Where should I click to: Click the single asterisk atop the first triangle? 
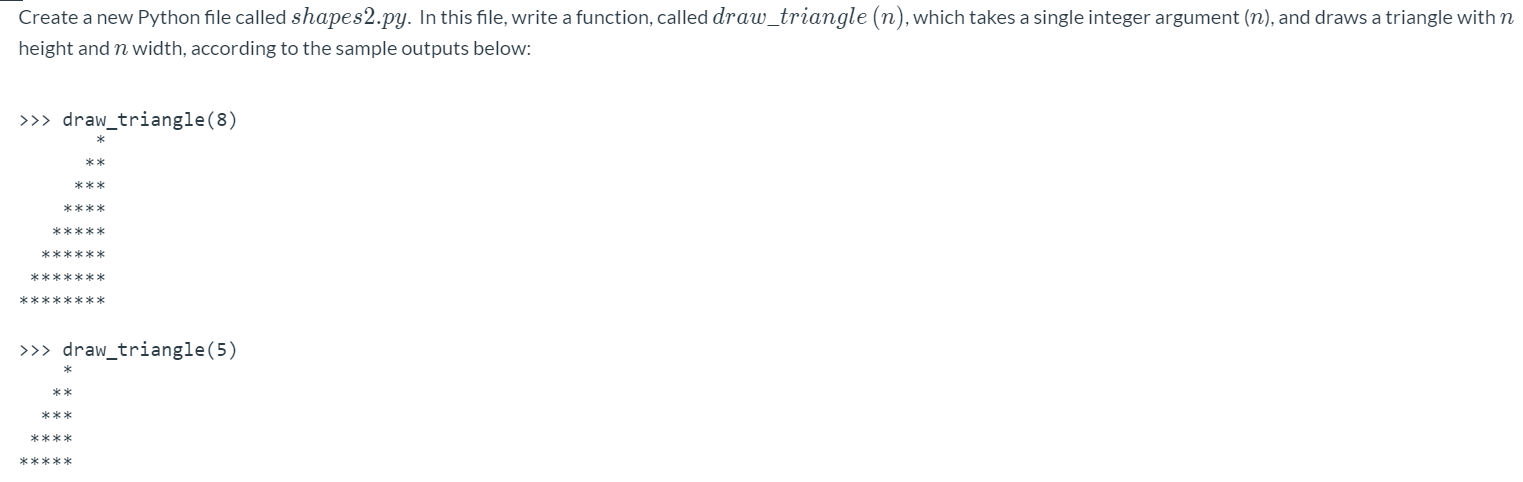101,143
